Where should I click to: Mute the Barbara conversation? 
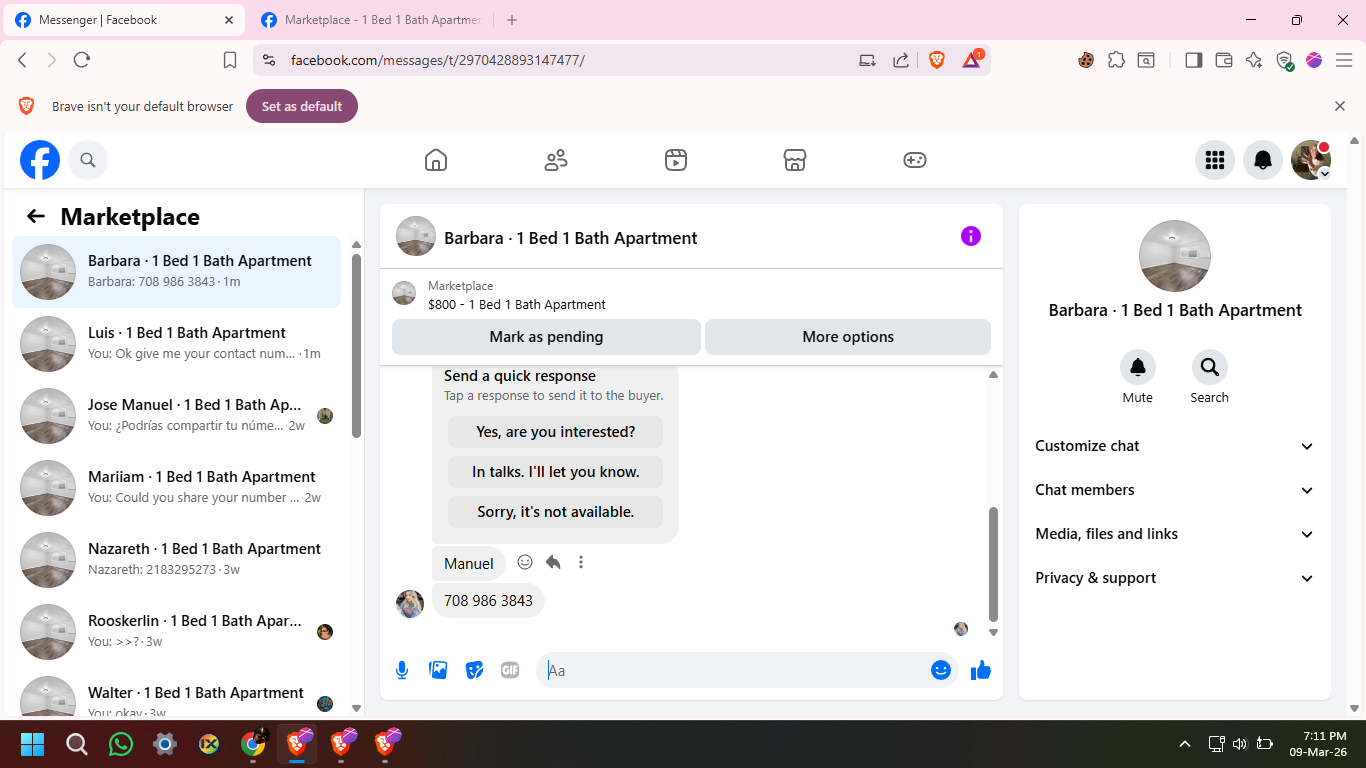1138,367
